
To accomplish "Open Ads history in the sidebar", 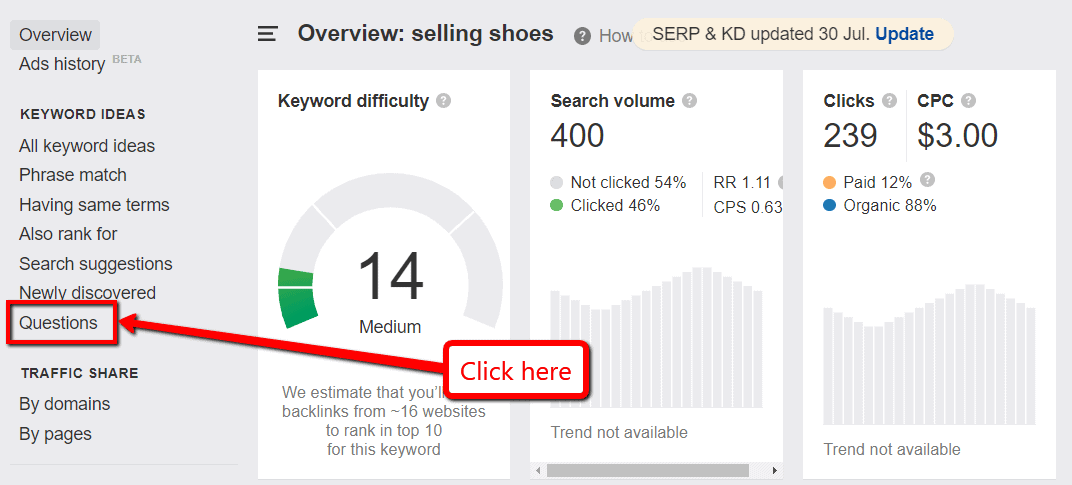I will pos(62,64).
